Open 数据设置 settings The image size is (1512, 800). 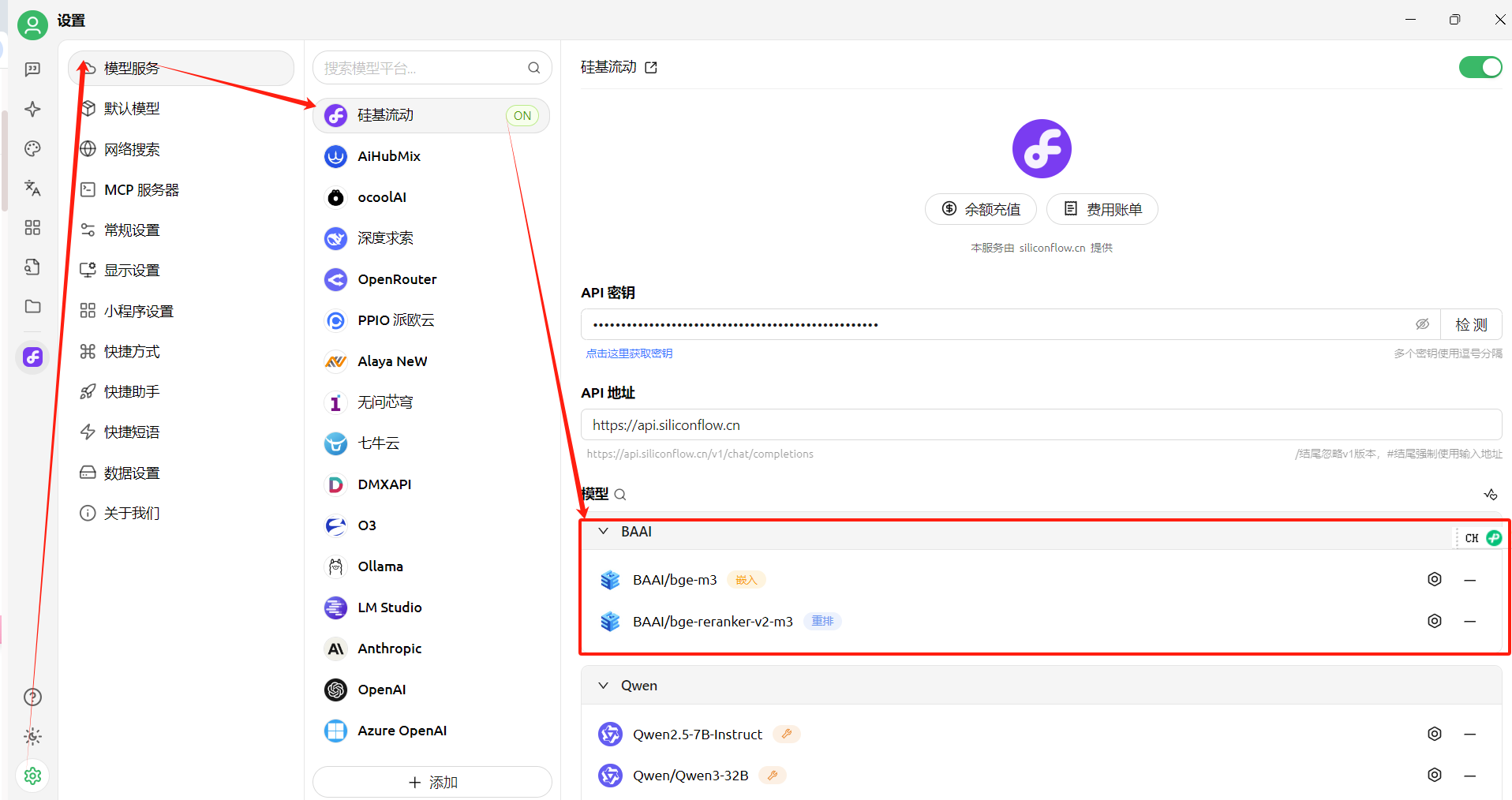(181, 473)
